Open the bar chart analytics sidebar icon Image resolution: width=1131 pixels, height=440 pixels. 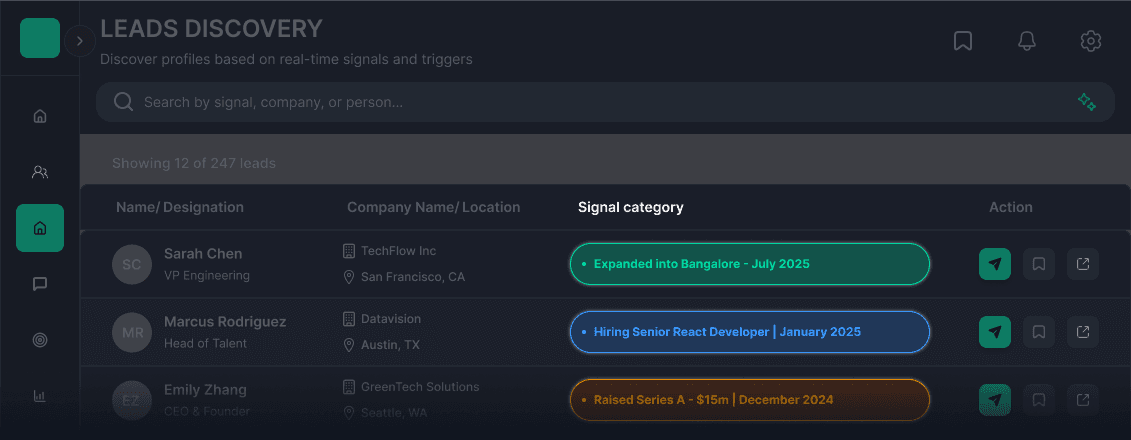tap(40, 396)
